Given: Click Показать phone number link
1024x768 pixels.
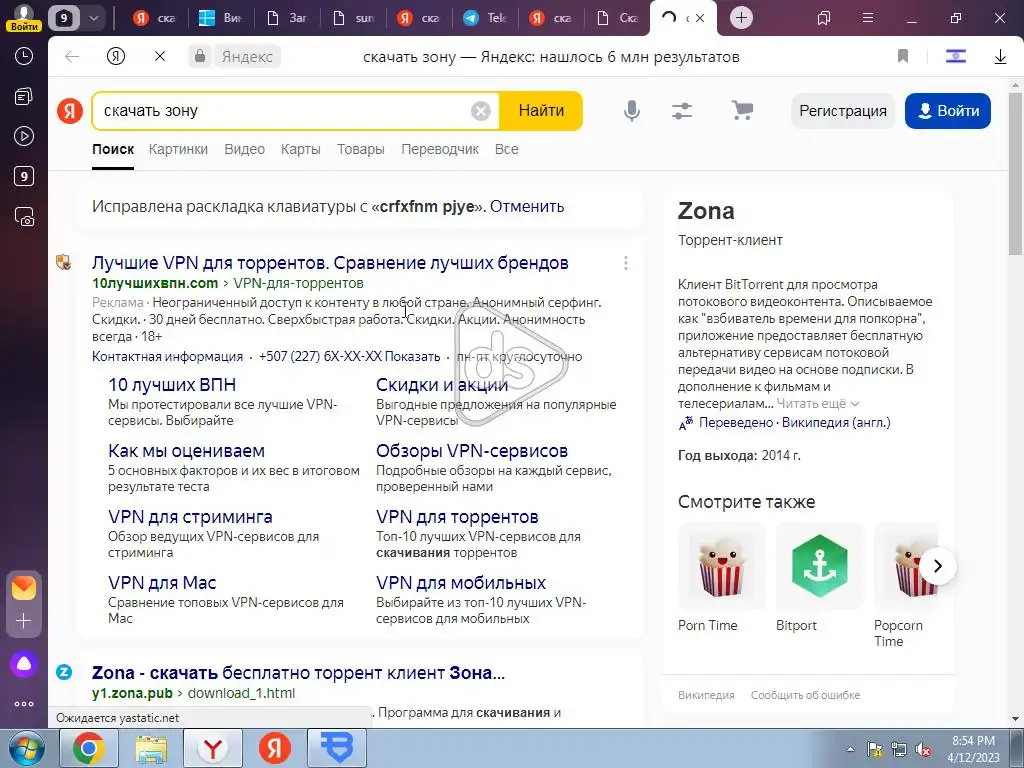Looking at the screenshot, I should coord(412,357).
